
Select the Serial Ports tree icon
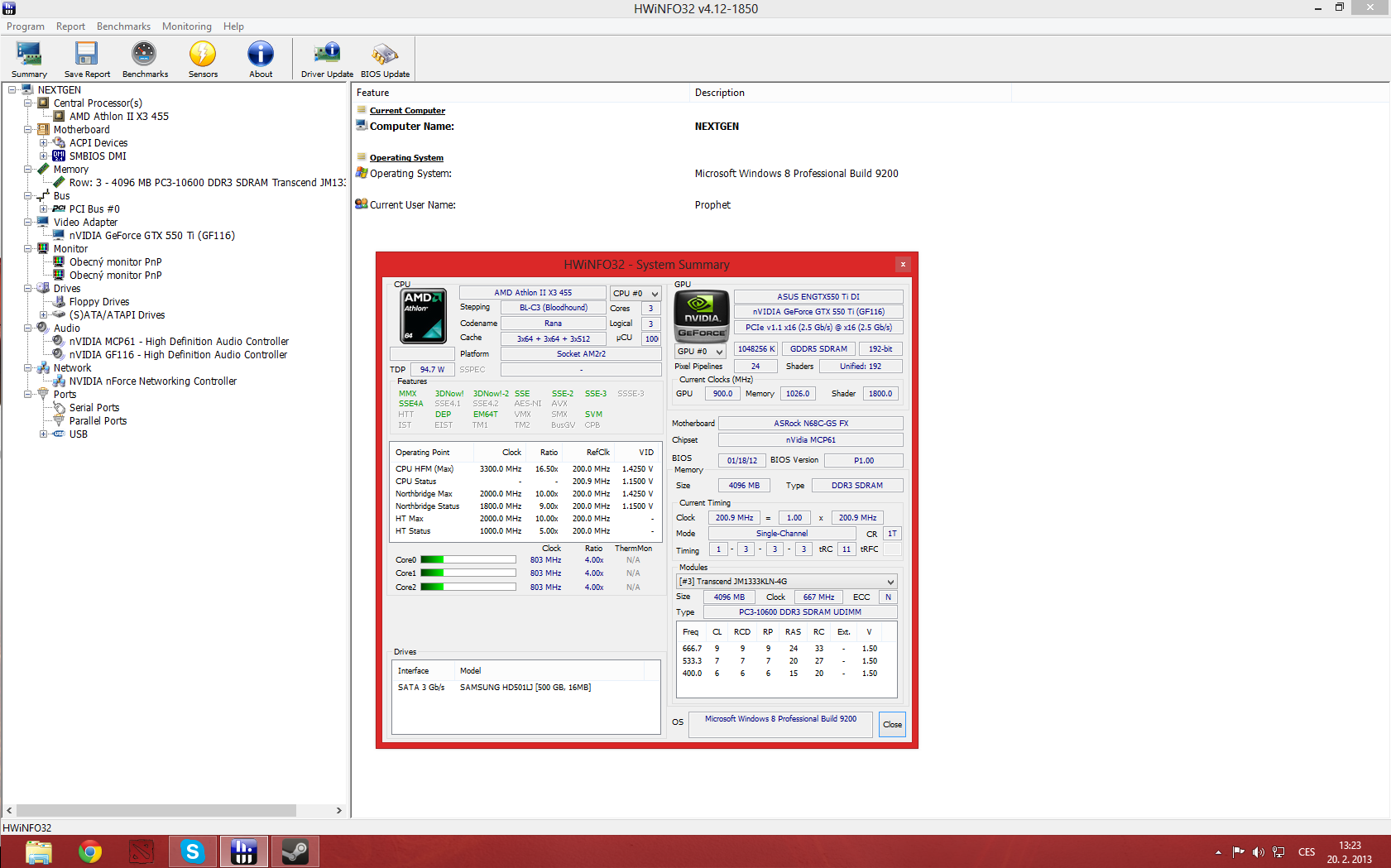tap(60, 407)
